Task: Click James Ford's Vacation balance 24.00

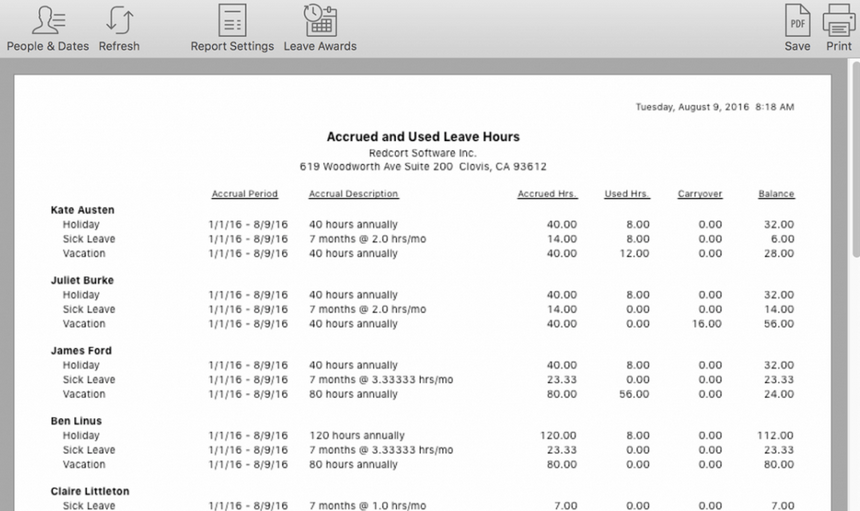Action: point(779,394)
